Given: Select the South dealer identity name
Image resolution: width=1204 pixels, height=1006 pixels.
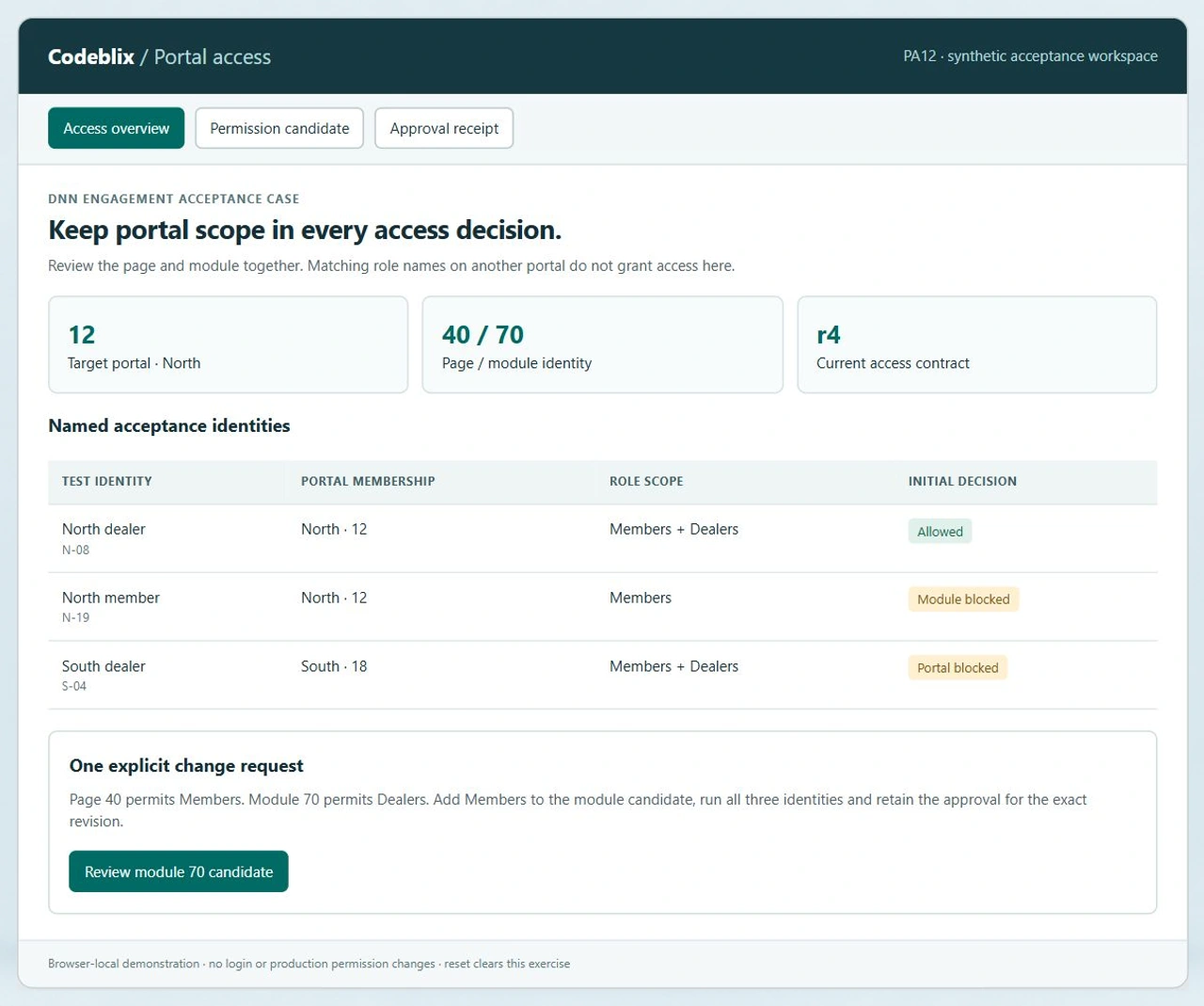Looking at the screenshot, I should coord(103,666).
